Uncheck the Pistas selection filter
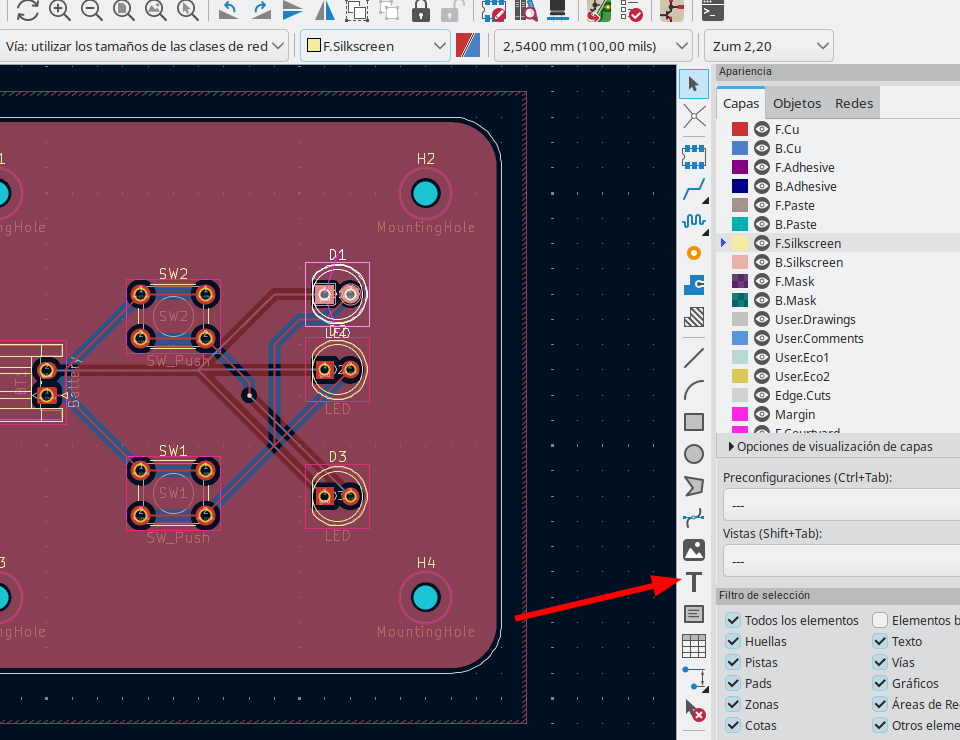This screenshot has height=740, width=960. 733,662
